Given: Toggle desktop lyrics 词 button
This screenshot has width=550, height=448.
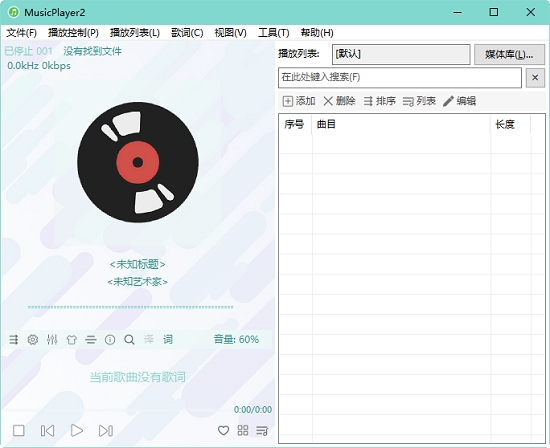Looking at the screenshot, I should pyautogui.click(x=168, y=339).
